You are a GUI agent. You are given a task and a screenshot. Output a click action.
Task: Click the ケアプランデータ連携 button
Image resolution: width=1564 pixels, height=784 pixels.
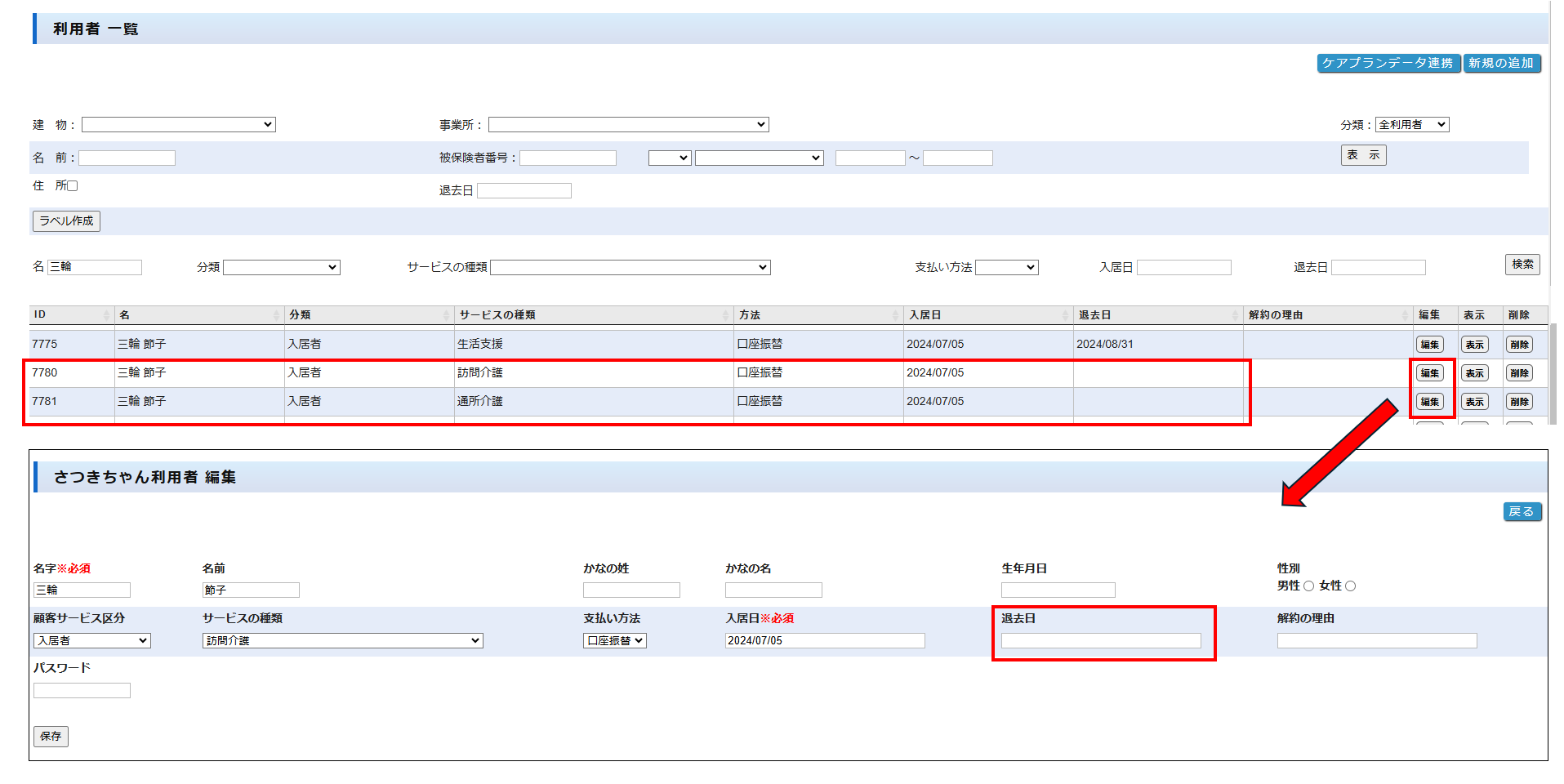1388,63
